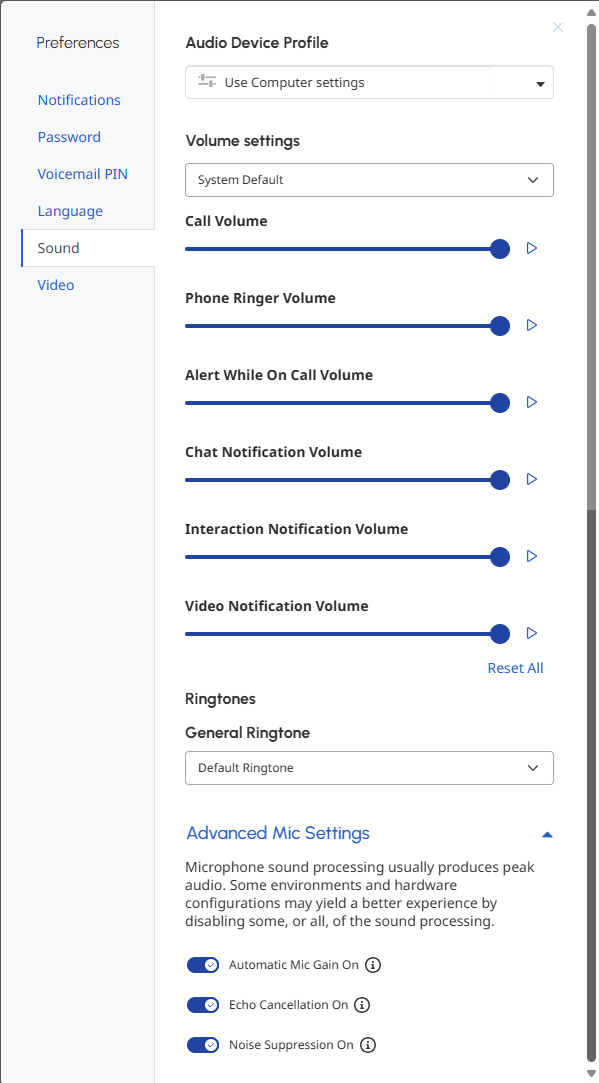Open the Audio Device Profile dropdown
The image size is (599, 1083).
point(369,82)
